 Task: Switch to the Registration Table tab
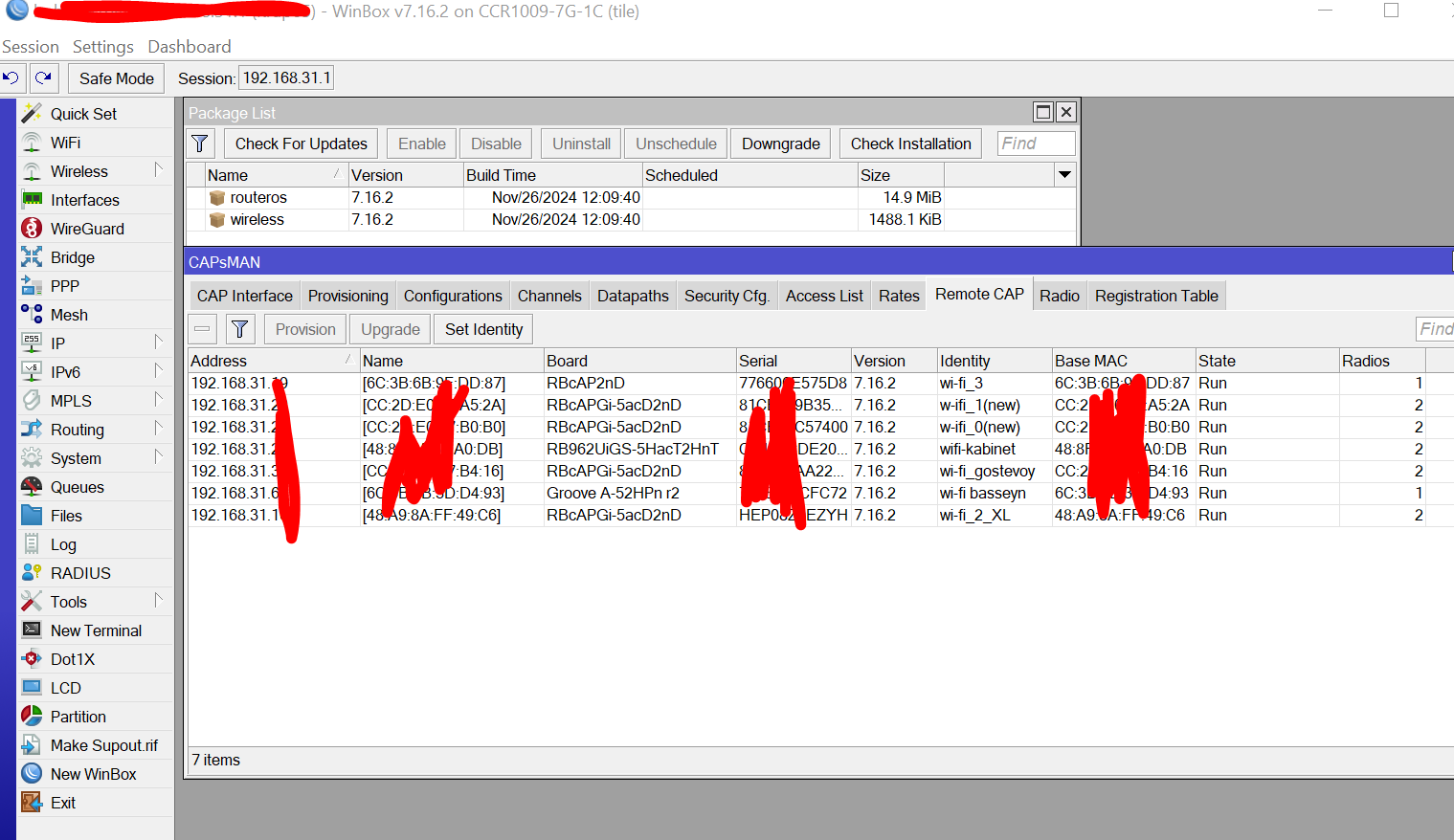coord(1156,296)
